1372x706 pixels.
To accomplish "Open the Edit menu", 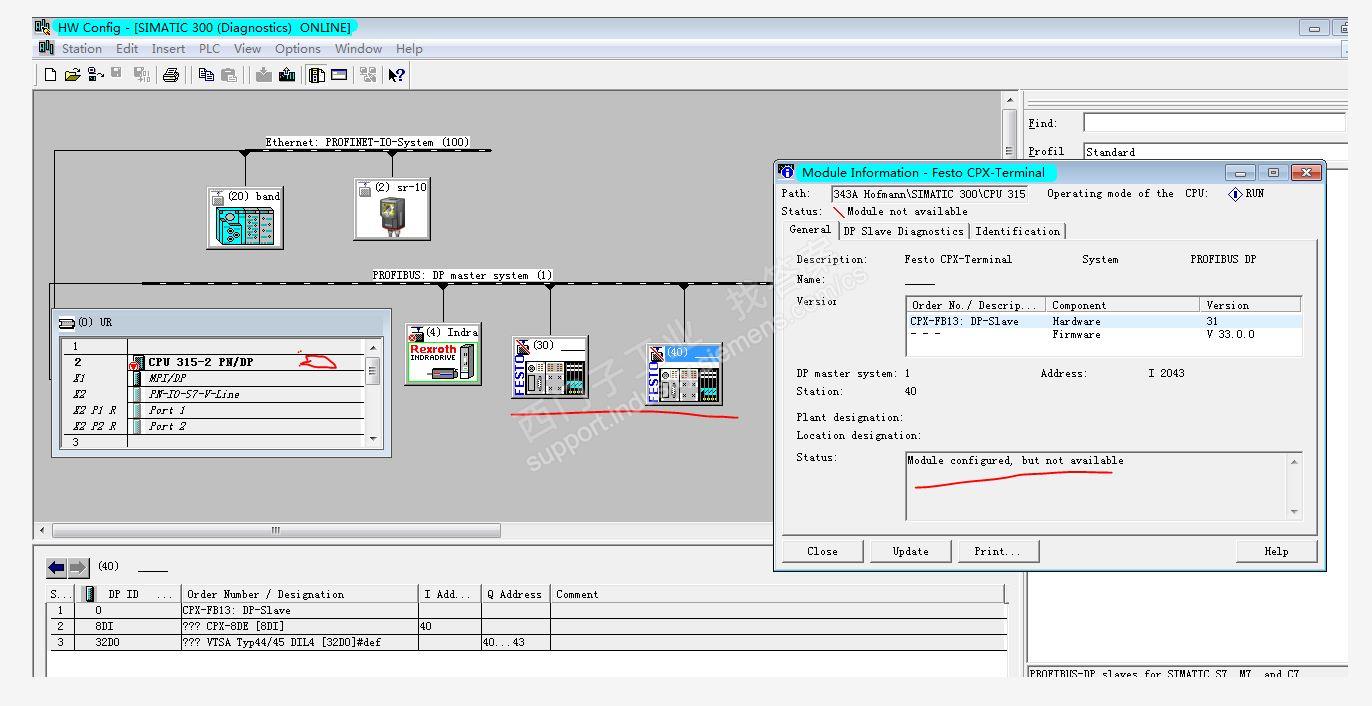I will click(127, 48).
